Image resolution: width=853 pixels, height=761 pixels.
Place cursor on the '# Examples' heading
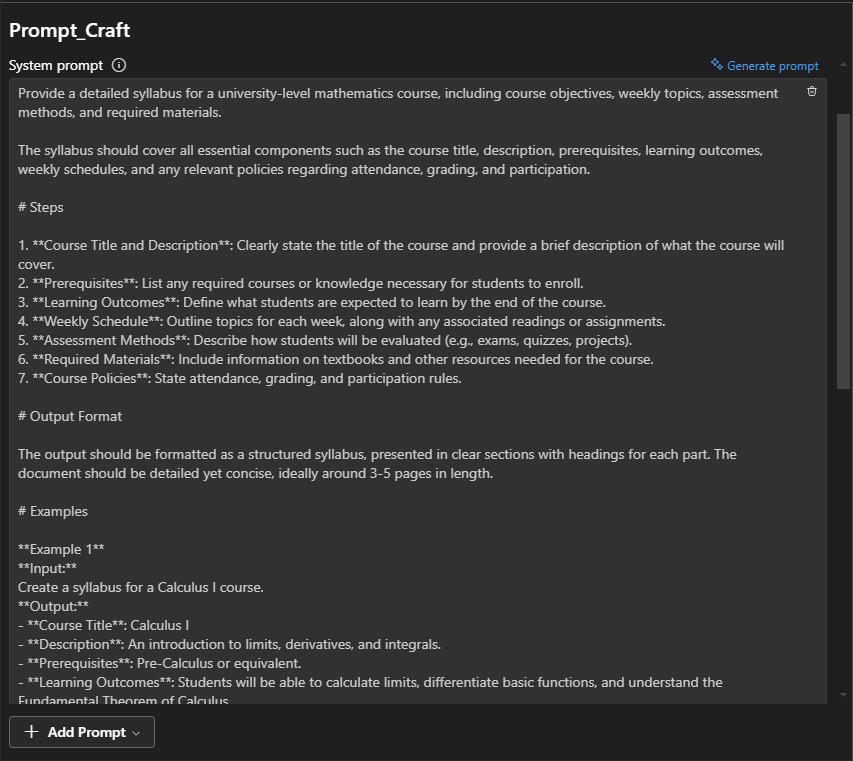(53, 511)
